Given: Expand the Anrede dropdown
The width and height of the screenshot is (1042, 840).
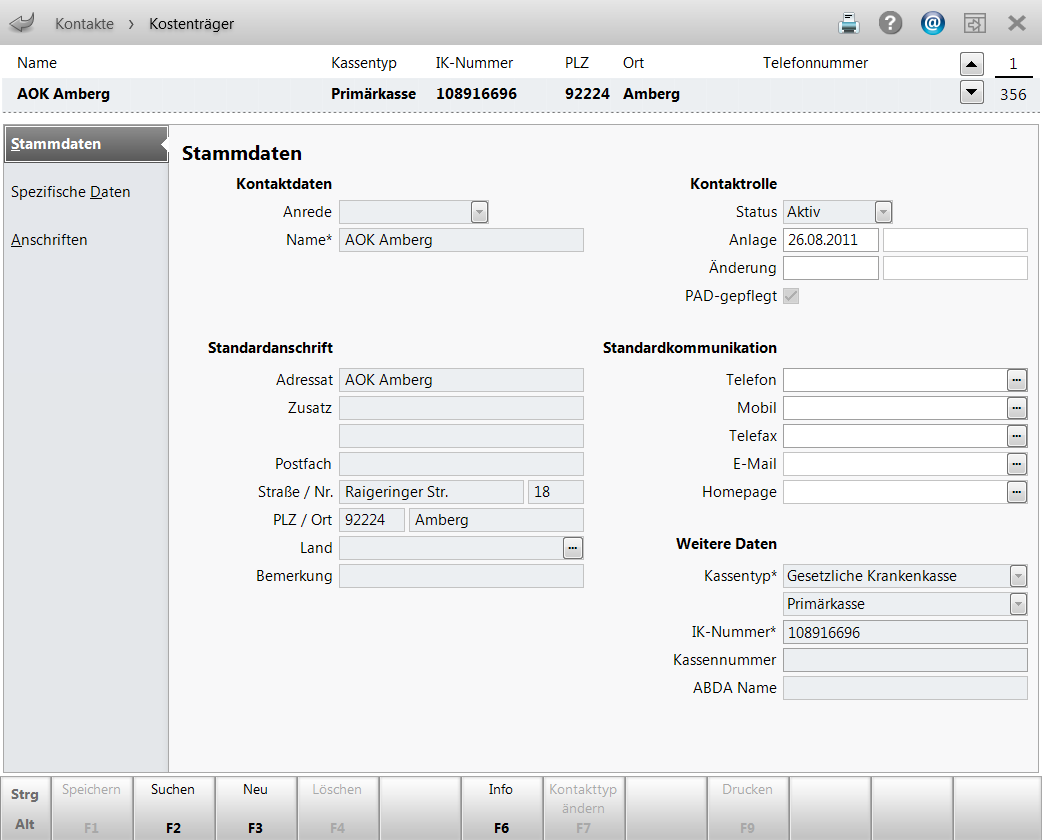Looking at the screenshot, I should pos(479,212).
